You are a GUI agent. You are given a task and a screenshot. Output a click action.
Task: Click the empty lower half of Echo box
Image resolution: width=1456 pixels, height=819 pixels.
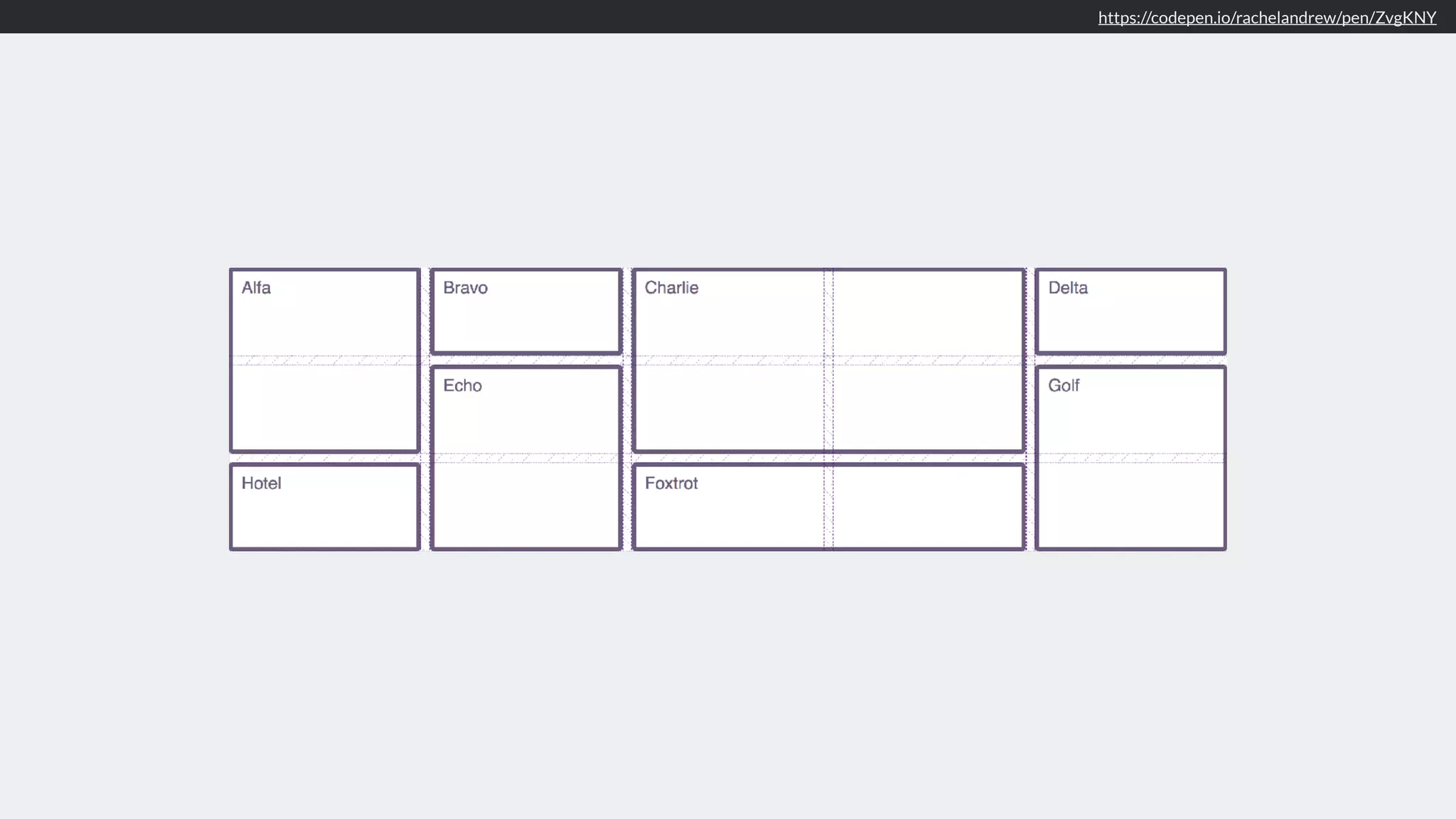[526, 505]
